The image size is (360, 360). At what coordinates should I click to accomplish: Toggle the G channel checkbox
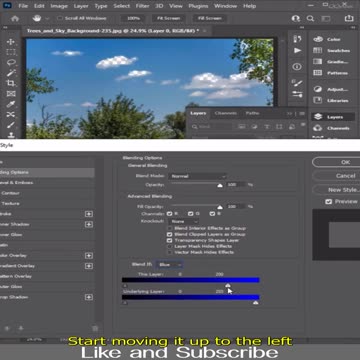(x=191, y=214)
